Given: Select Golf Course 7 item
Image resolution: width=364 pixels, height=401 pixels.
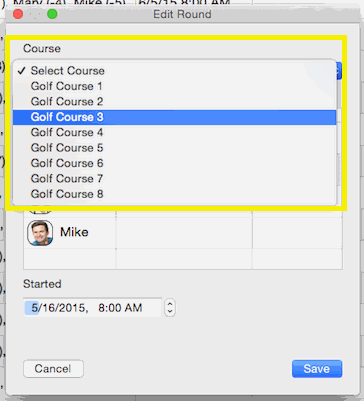Looking at the screenshot, I should (174, 179).
